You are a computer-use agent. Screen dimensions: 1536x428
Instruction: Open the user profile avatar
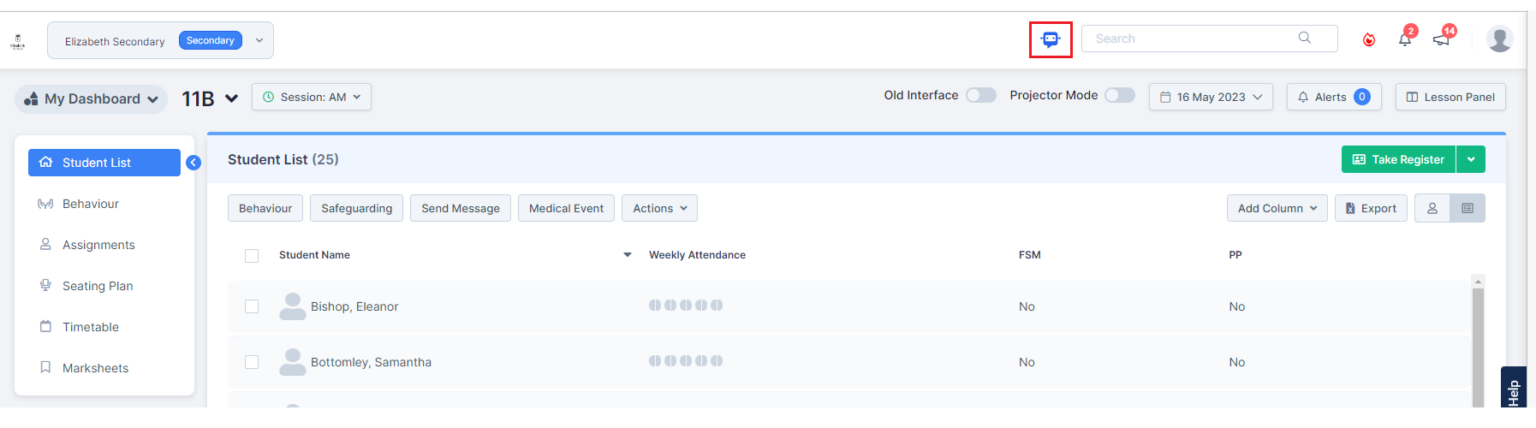tap(1499, 39)
